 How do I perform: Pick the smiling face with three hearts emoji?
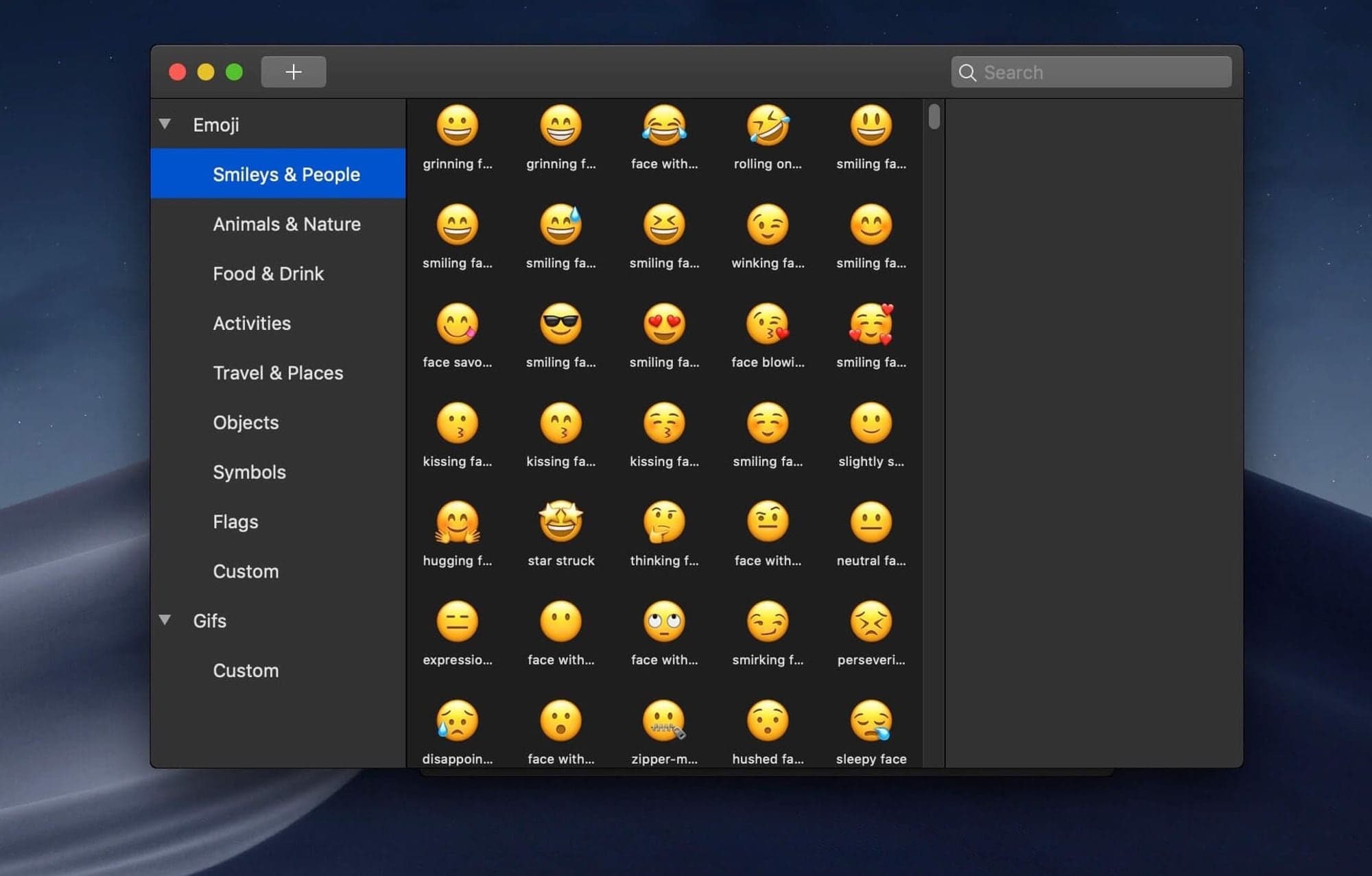[871, 324]
